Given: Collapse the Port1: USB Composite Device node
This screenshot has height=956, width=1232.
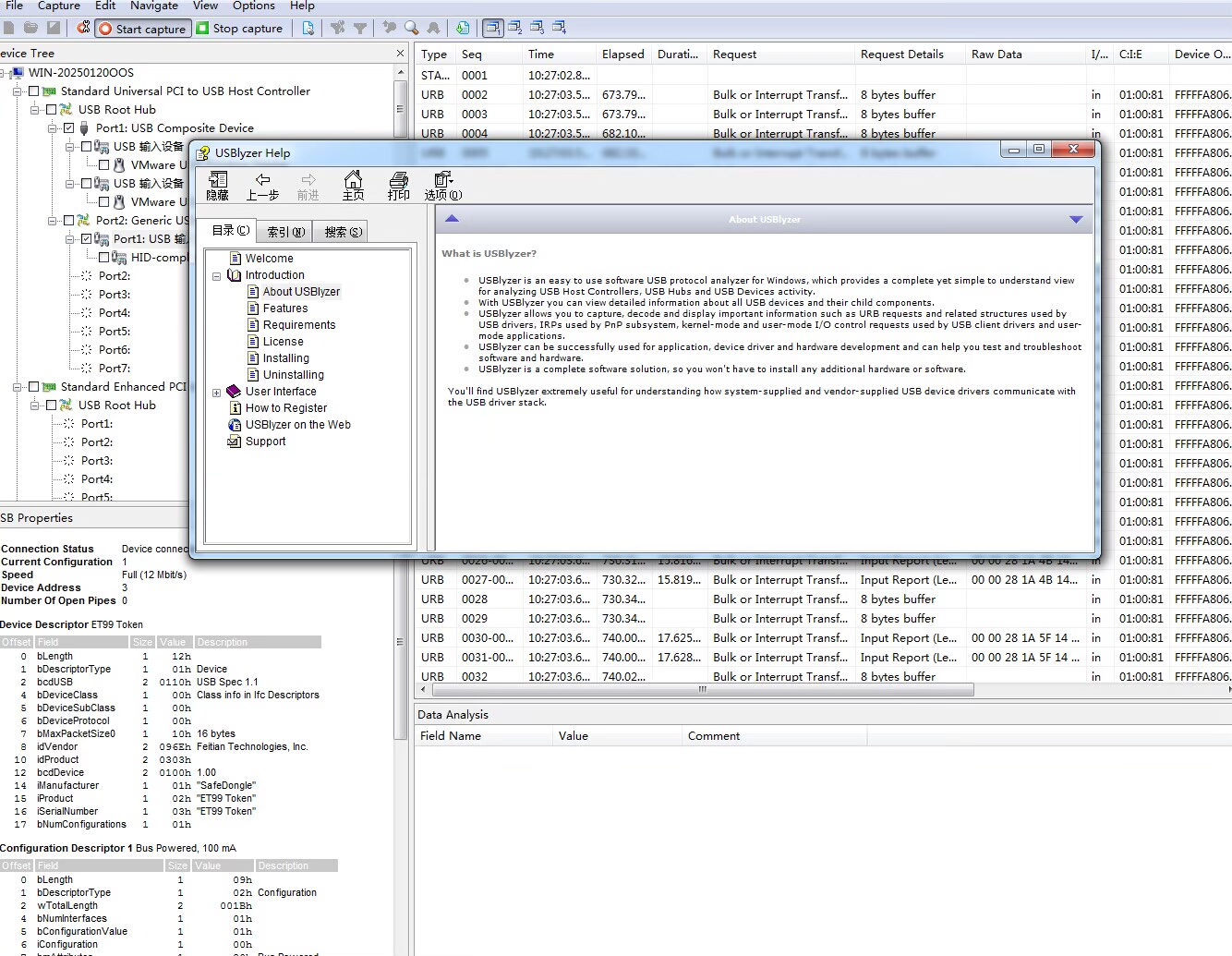Looking at the screenshot, I should (x=53, y=128).
